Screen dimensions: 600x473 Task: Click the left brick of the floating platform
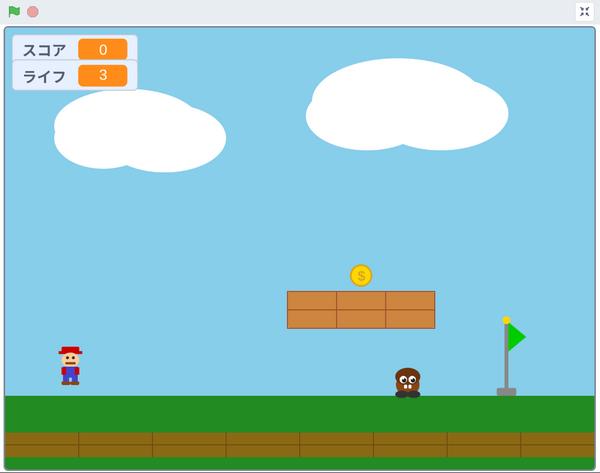(311, 310)
